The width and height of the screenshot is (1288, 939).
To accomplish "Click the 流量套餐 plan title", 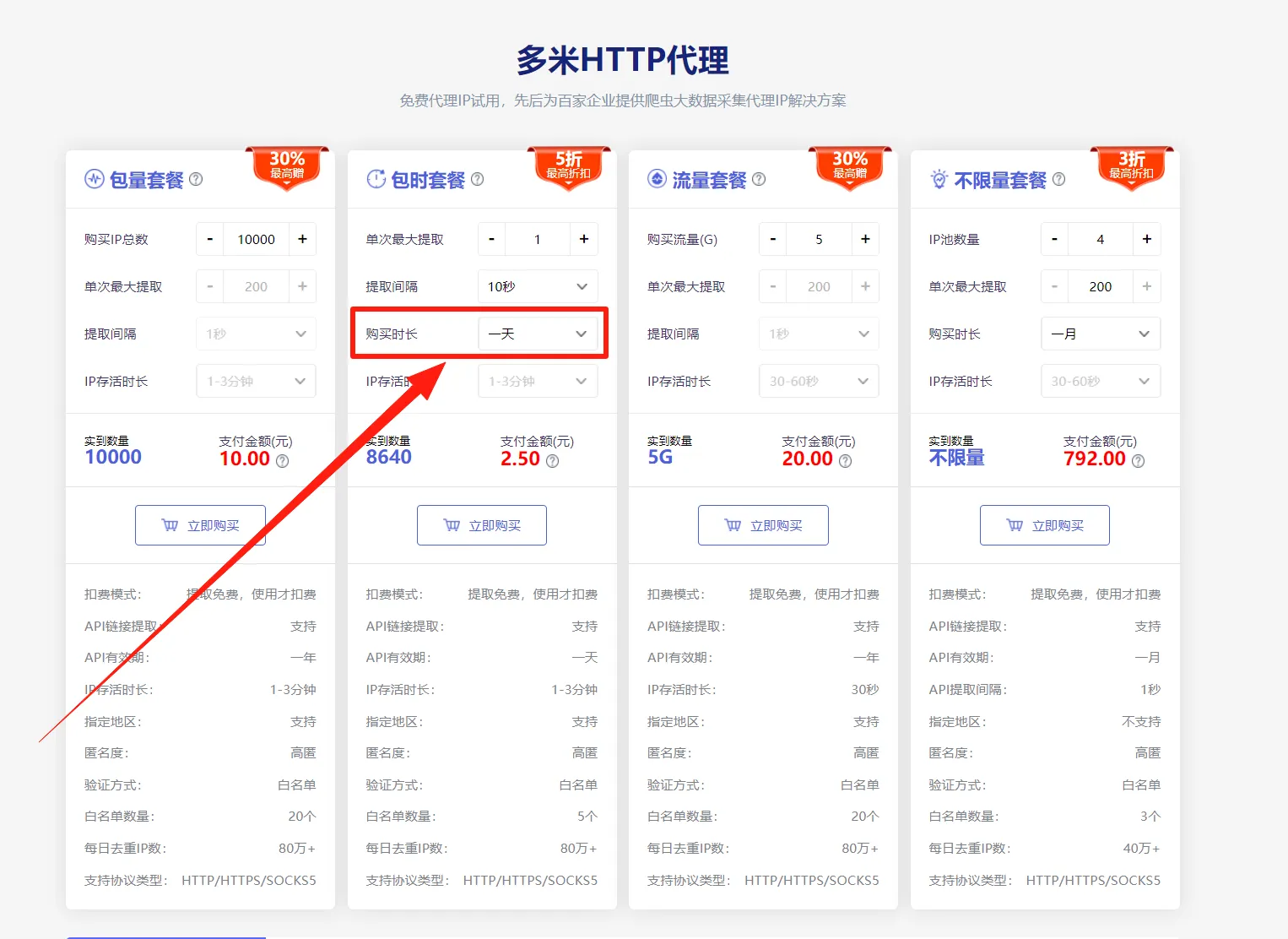I will click(x=710, y=180).
